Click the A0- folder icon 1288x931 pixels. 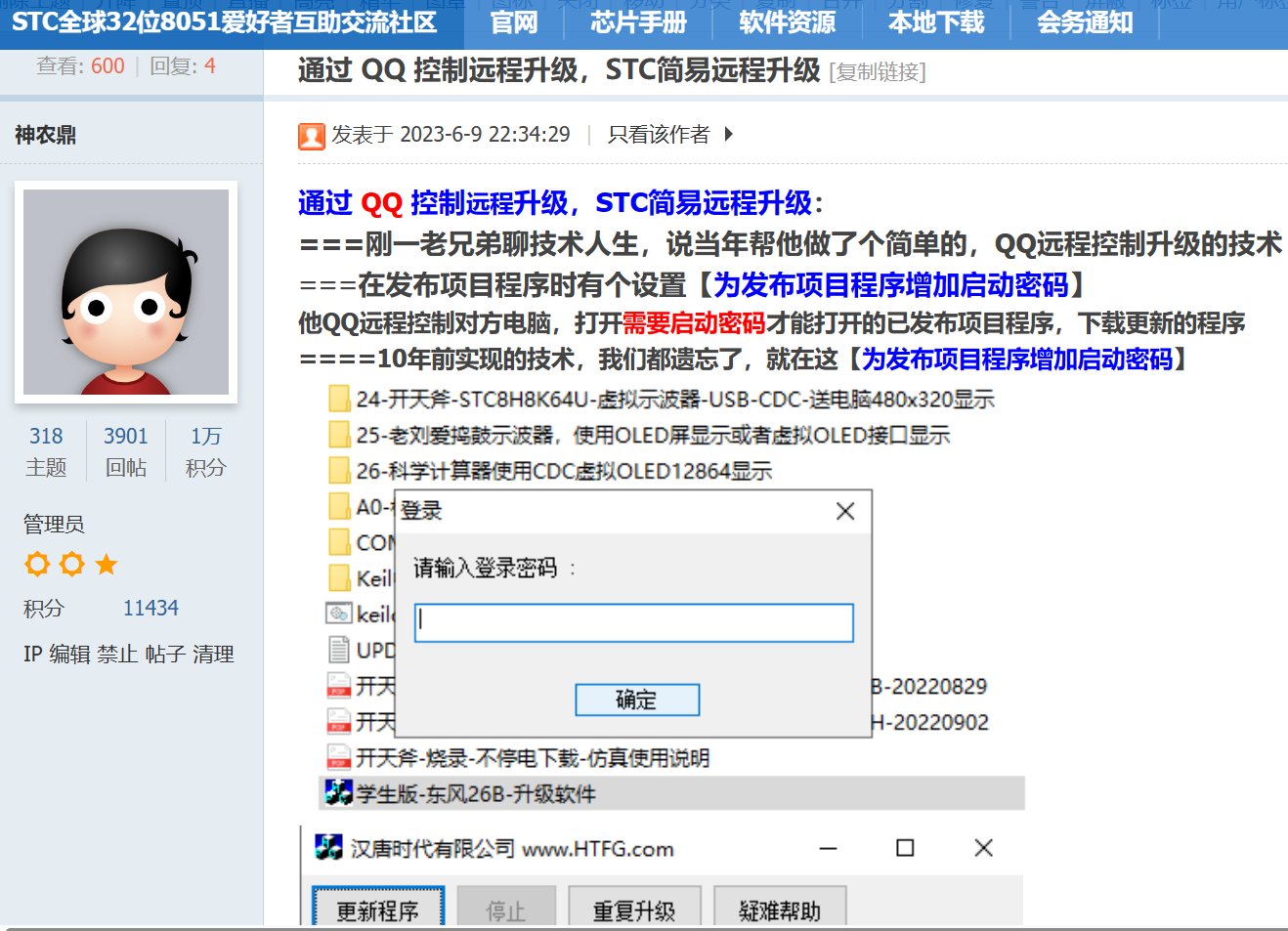pos(339,506)
